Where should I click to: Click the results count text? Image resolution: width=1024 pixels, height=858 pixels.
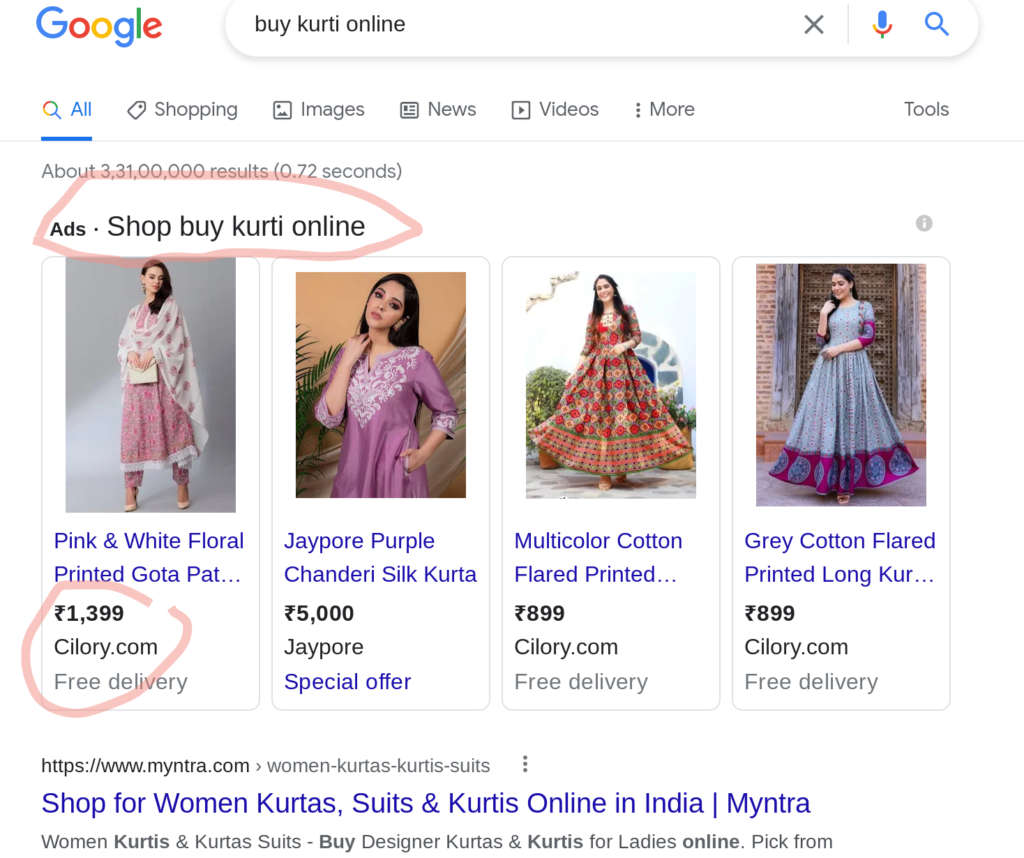pyautogui.click(x=221, y=171)
